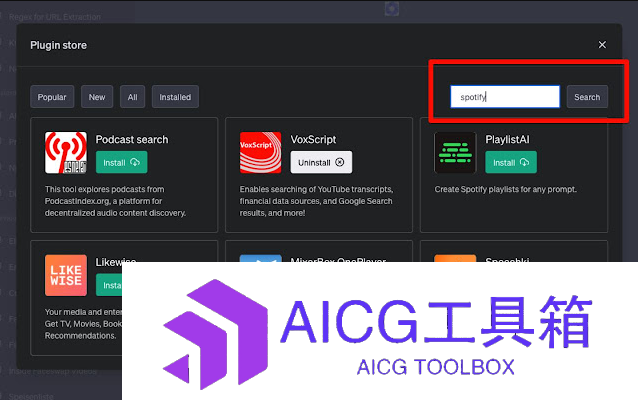
Task: Click the PlaylistAI plugin logo
Action: coord(455,153)
